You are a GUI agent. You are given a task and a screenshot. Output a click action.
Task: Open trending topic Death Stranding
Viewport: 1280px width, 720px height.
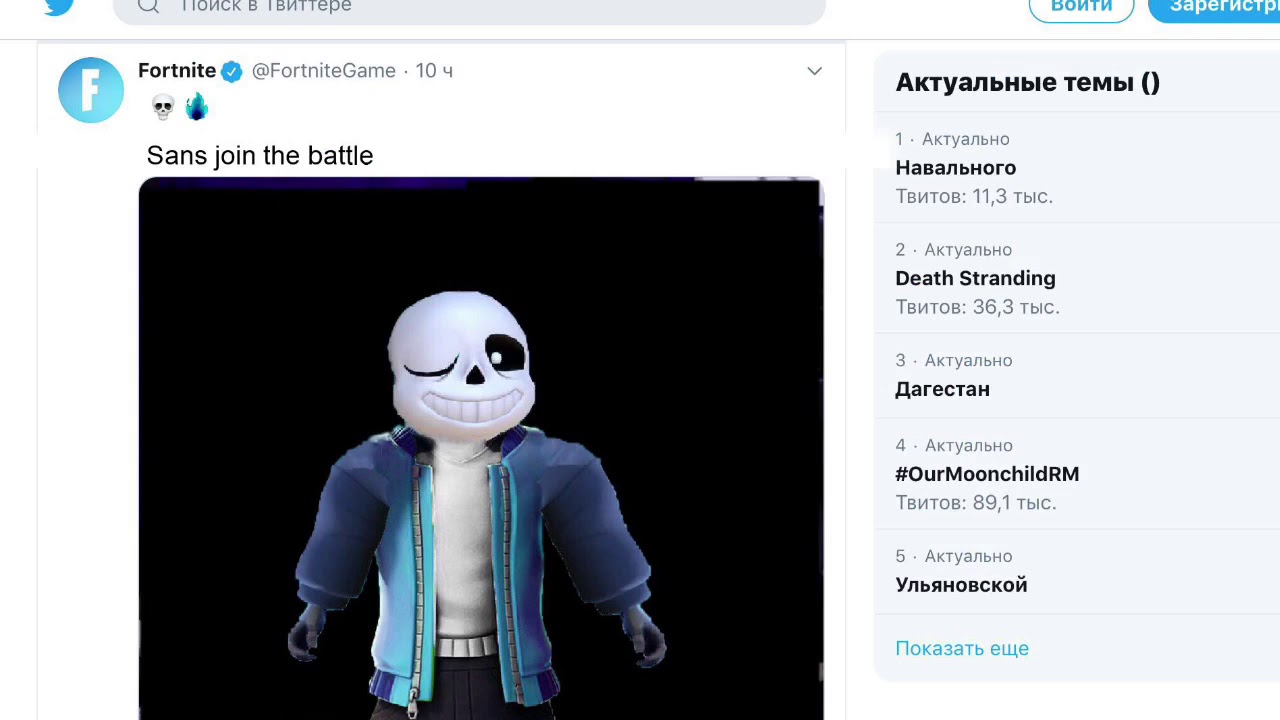click(975, 279)
